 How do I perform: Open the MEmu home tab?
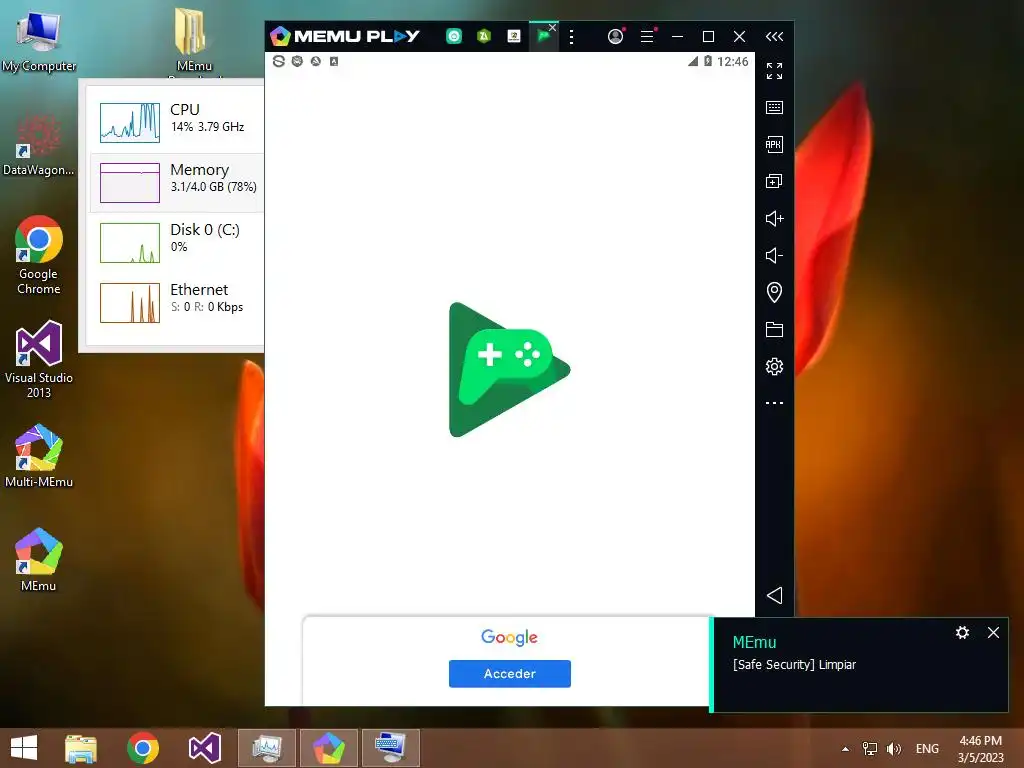(454, 37)
